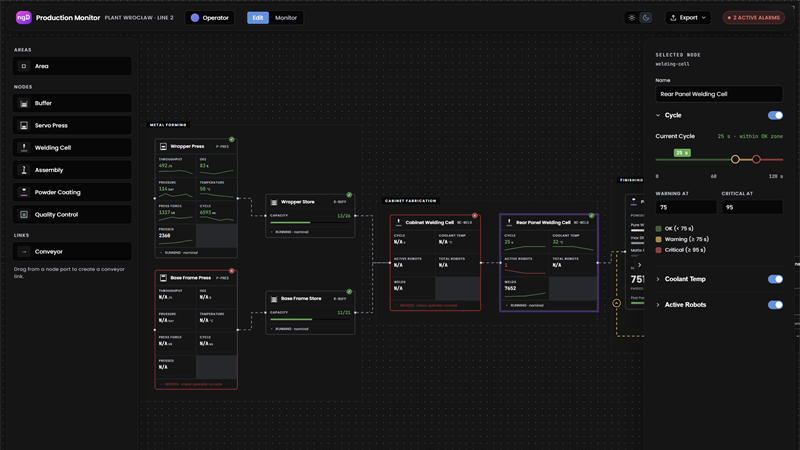Viewport: 800px width, 450px height.
Task: Click Base Frame Press red error badge
Action: (x=232, y=271)
